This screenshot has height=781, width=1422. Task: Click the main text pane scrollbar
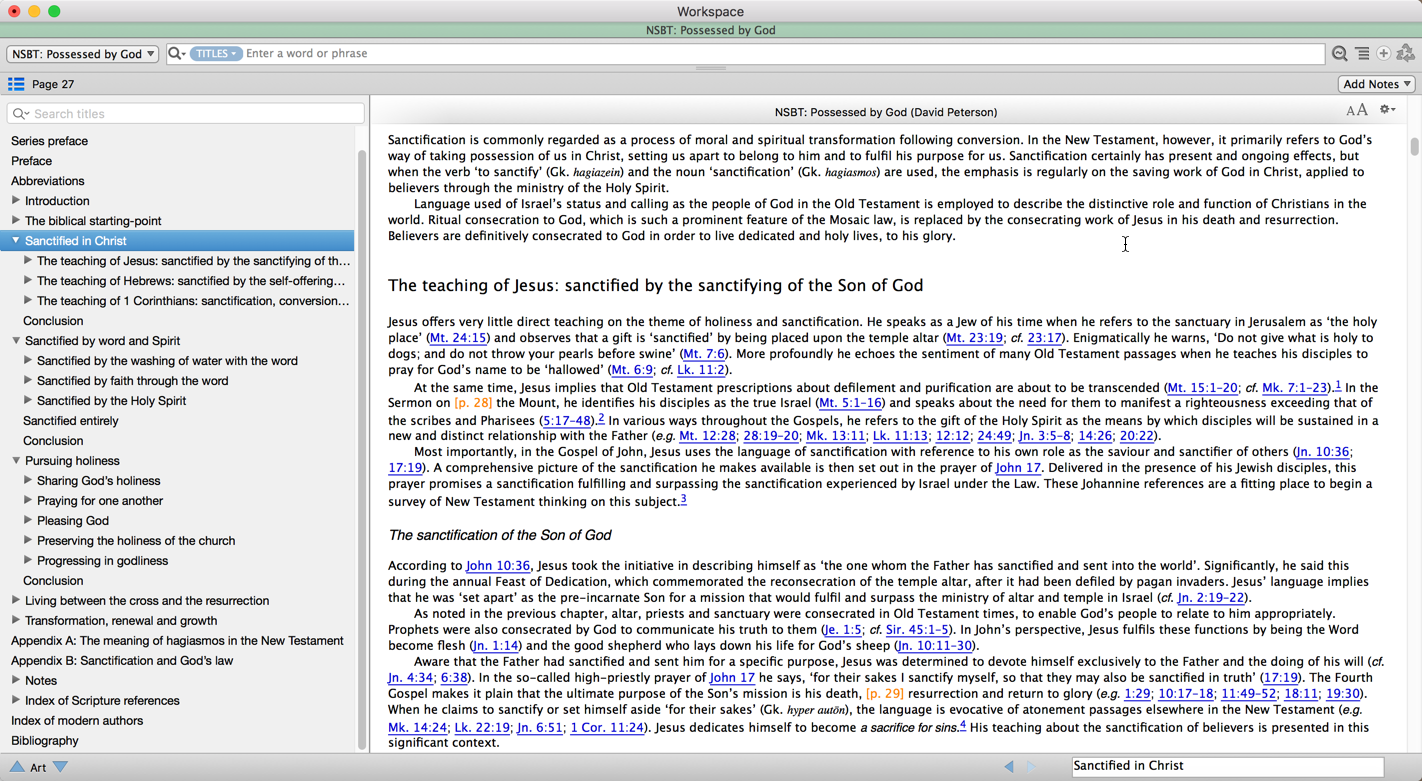pos(1414,147)
